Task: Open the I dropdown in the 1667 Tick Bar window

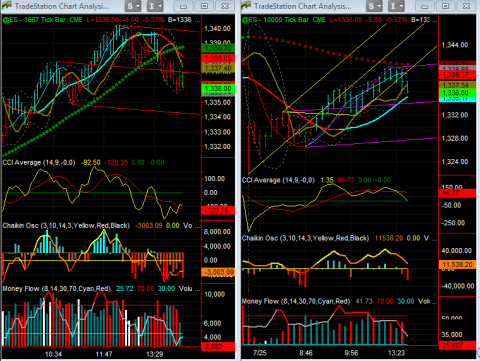Action: (x=155, y=6)
